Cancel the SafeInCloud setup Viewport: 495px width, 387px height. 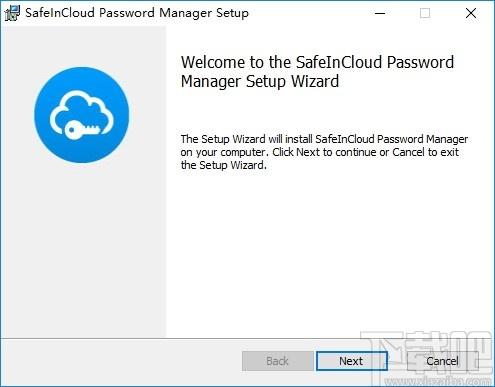[x=442, y=361]
